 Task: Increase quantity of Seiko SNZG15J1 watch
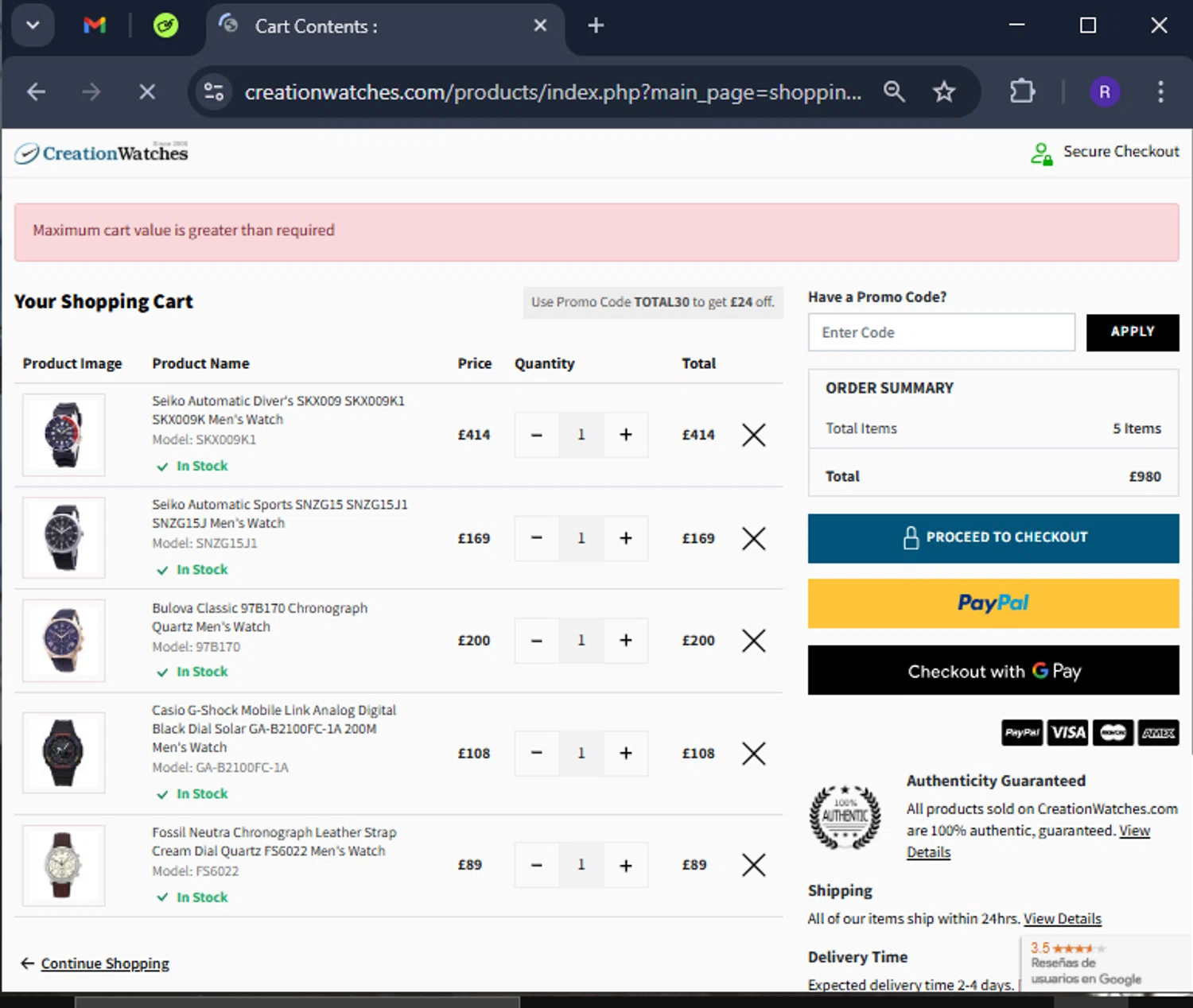click(626, 538)
